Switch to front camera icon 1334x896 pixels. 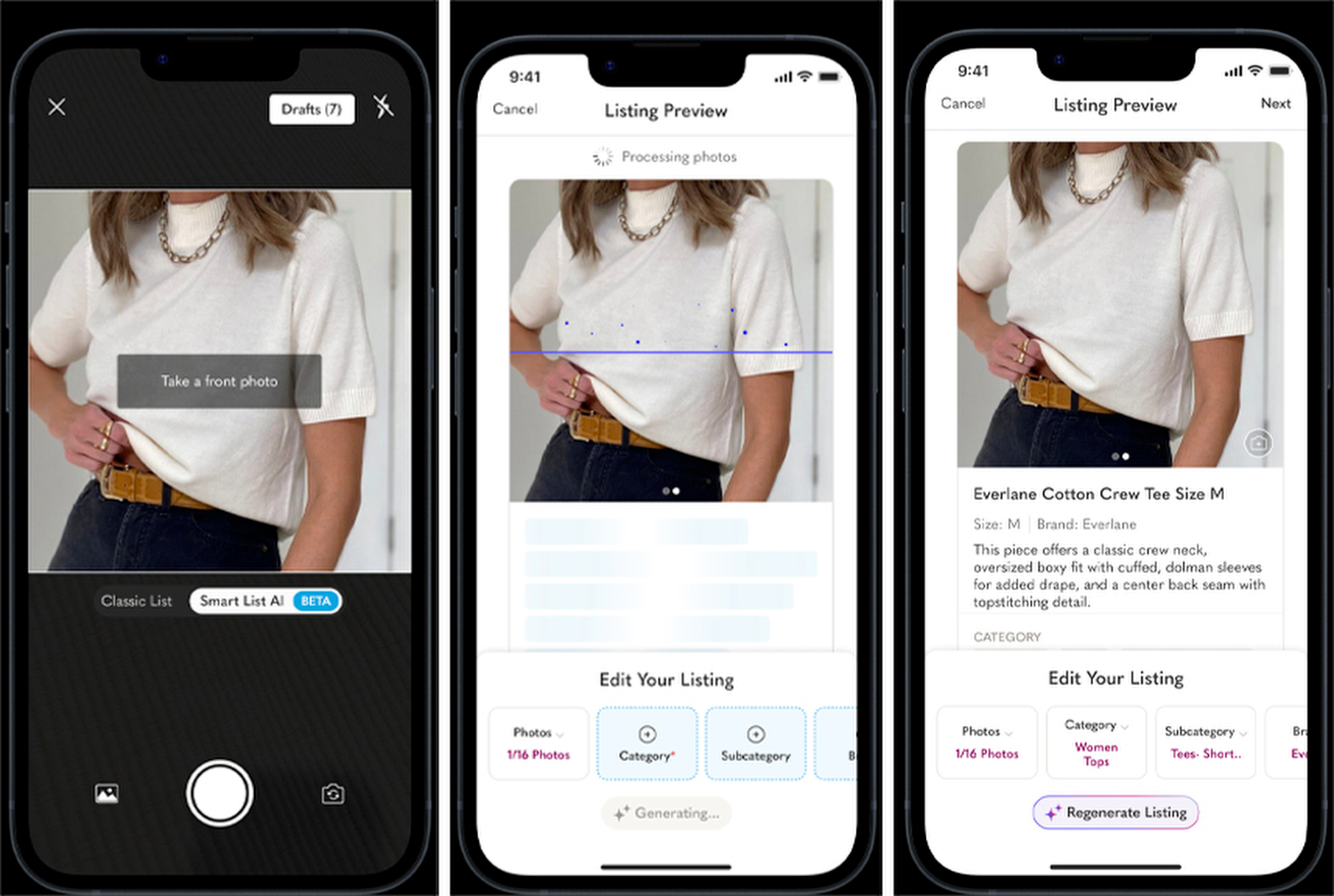point(333,791)
